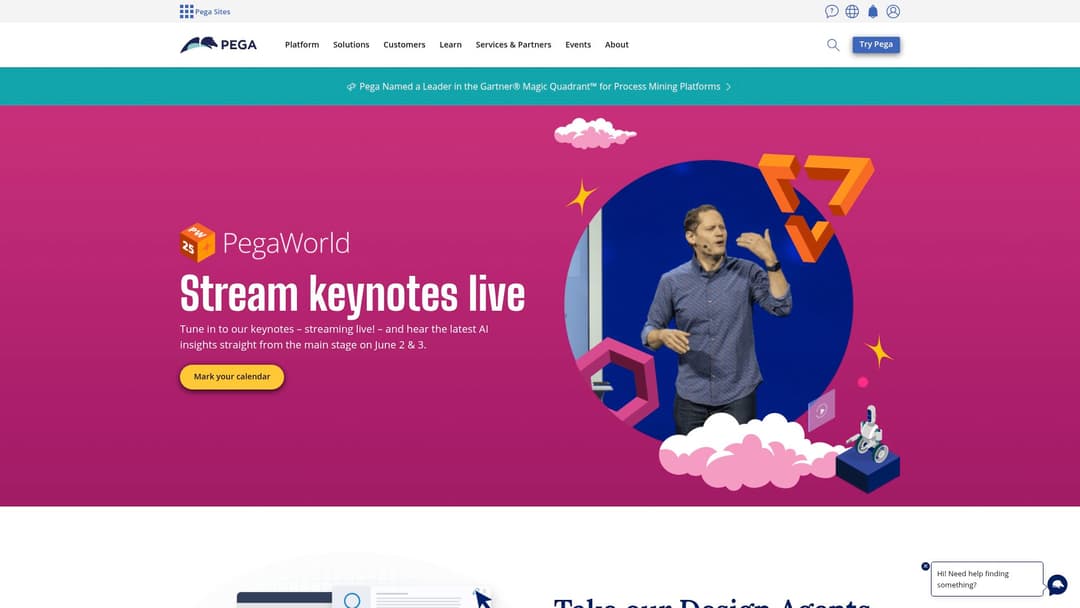1080x608 pixels.
Task: Click the arrow chevron in the Gartner banner
Action: [x=728, y=87]
